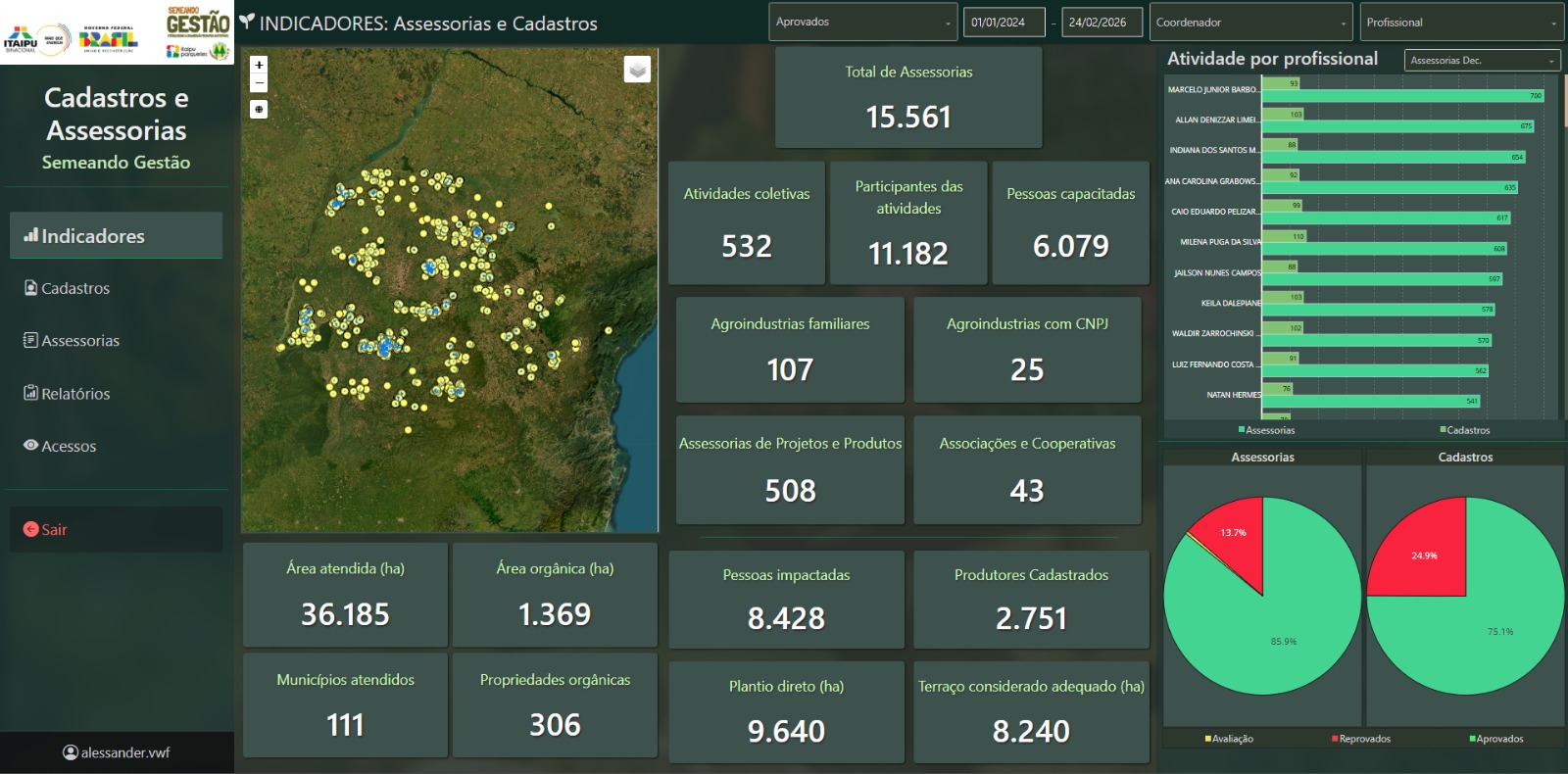Screen dimensions: 1568x774
Task: Open the Cadastros menu item
Action: pos(75,288)
